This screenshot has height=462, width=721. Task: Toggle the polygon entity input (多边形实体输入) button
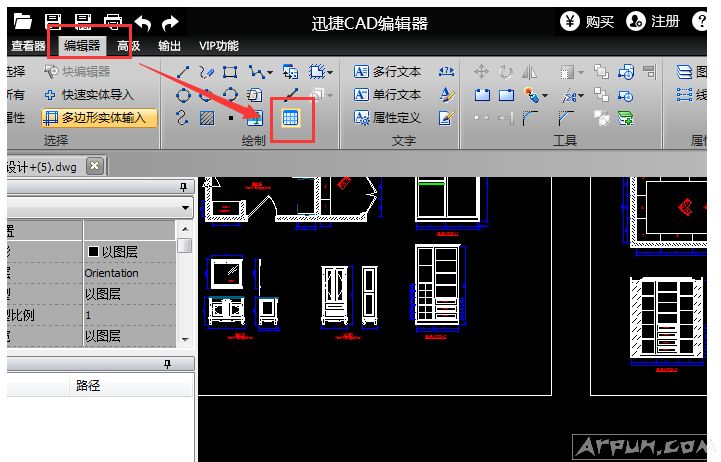point(99,118)
